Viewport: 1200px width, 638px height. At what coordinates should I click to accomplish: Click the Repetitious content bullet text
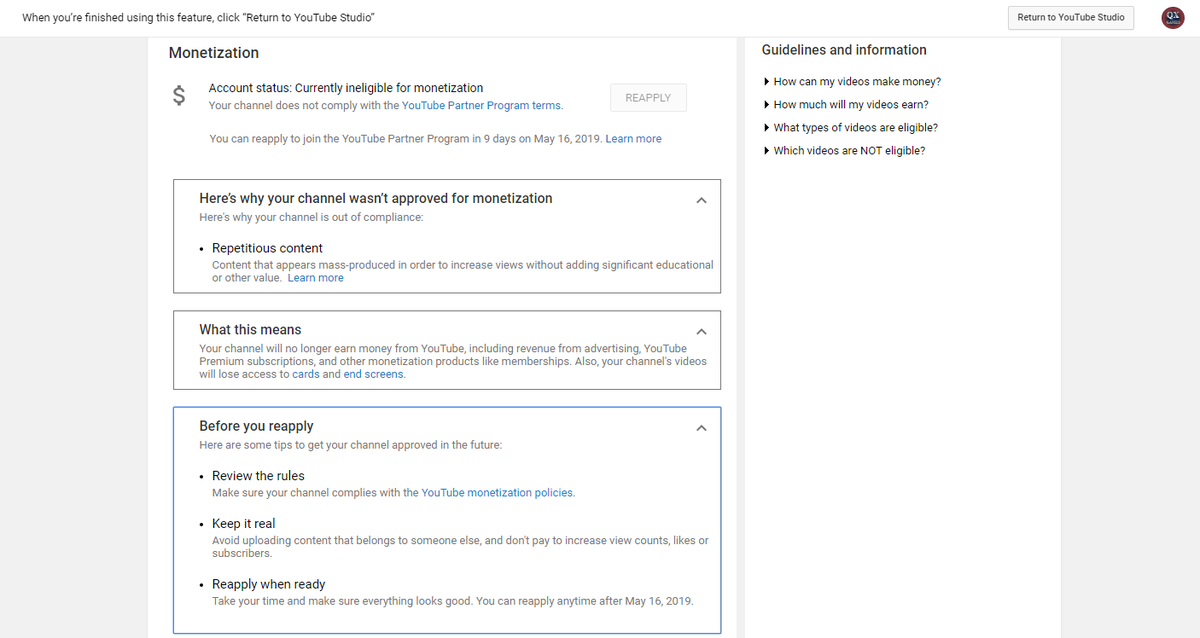click(x=267, y=248)
